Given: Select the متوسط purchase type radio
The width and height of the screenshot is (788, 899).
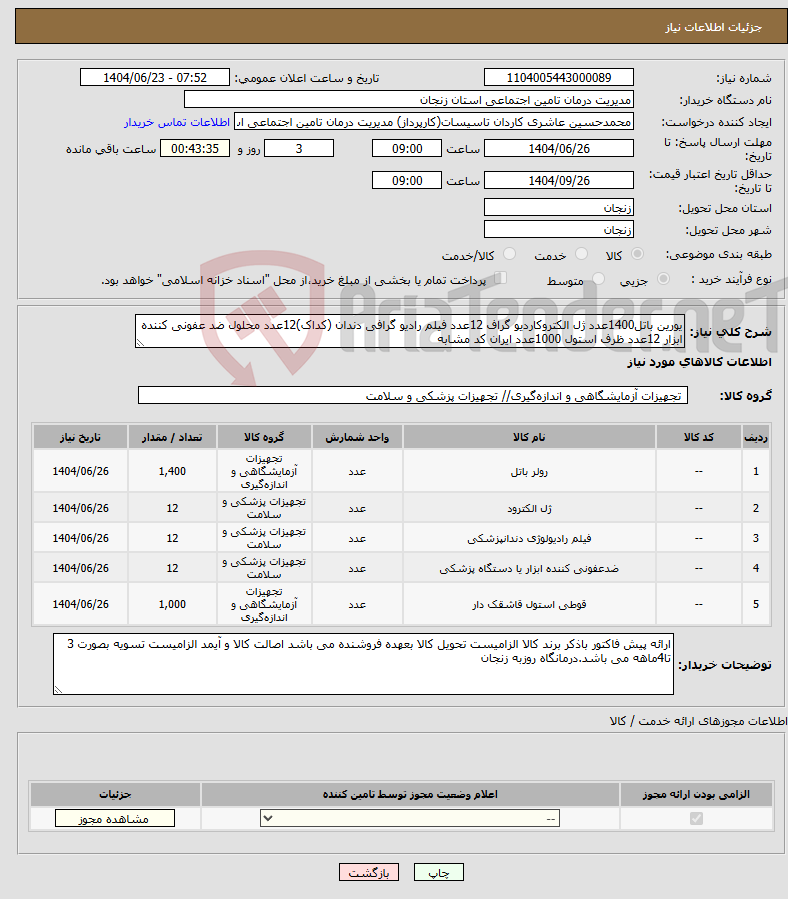Looking at the screenshot, I should (x=598, y=279).
